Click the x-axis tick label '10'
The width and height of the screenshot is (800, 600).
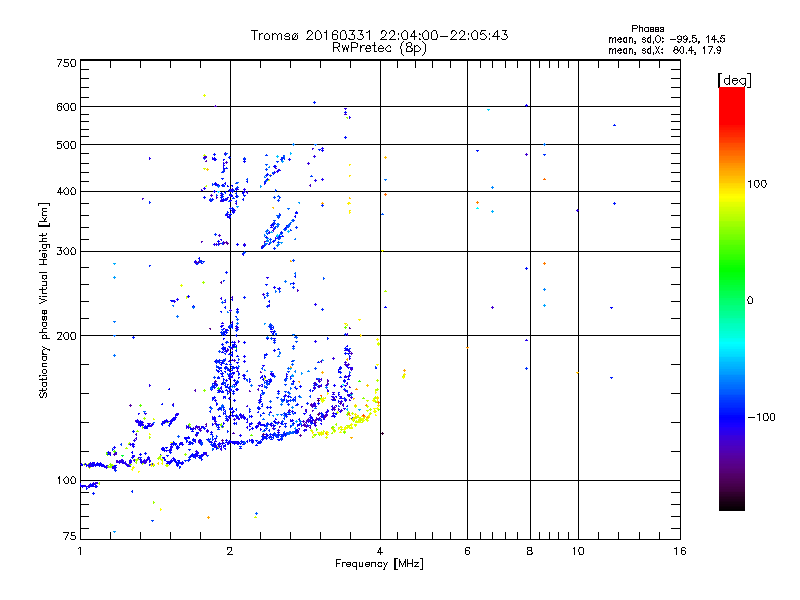click(x=578, y=551)
